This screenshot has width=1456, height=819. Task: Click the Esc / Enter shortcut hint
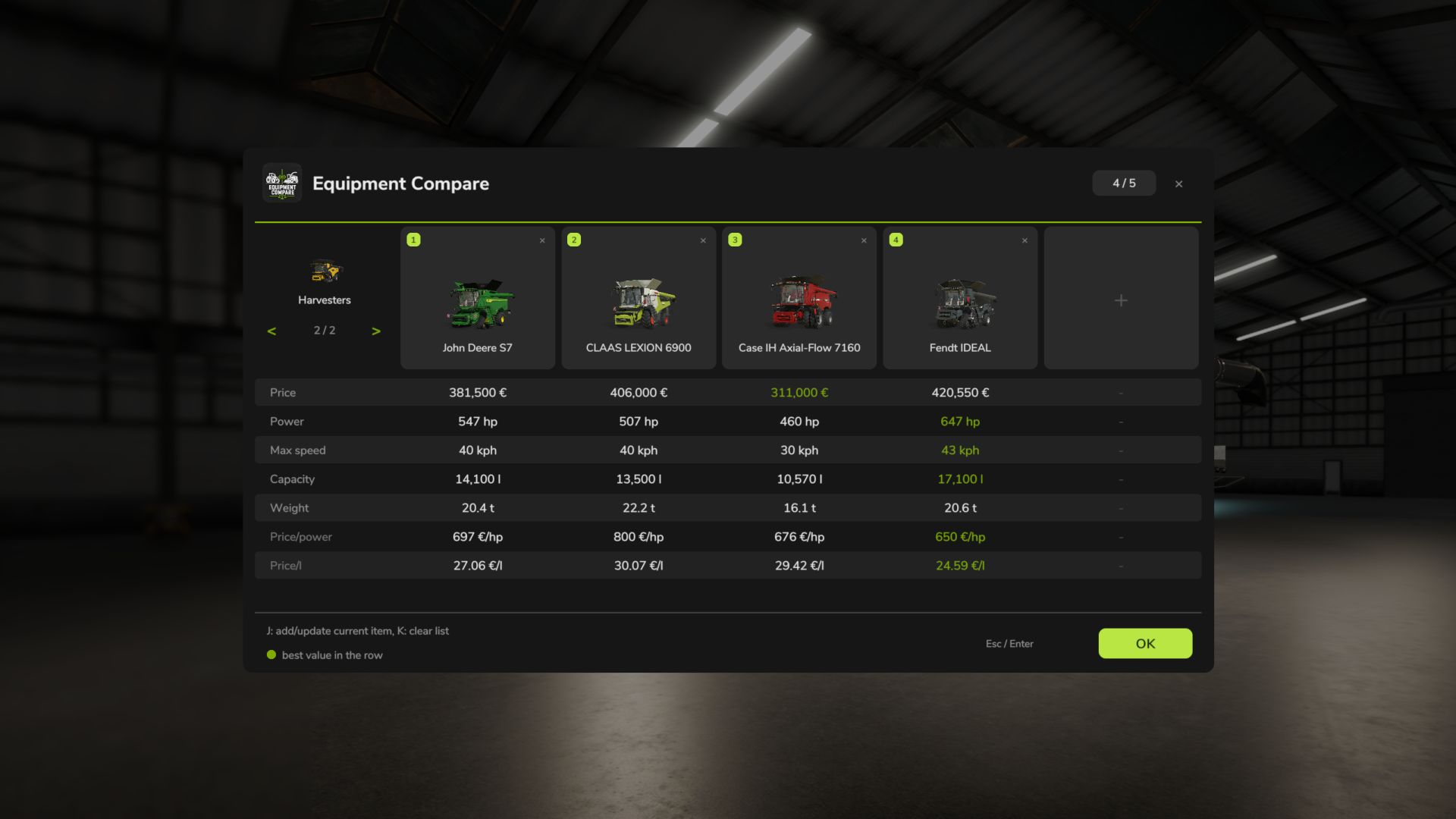[x=1009, y=643]
